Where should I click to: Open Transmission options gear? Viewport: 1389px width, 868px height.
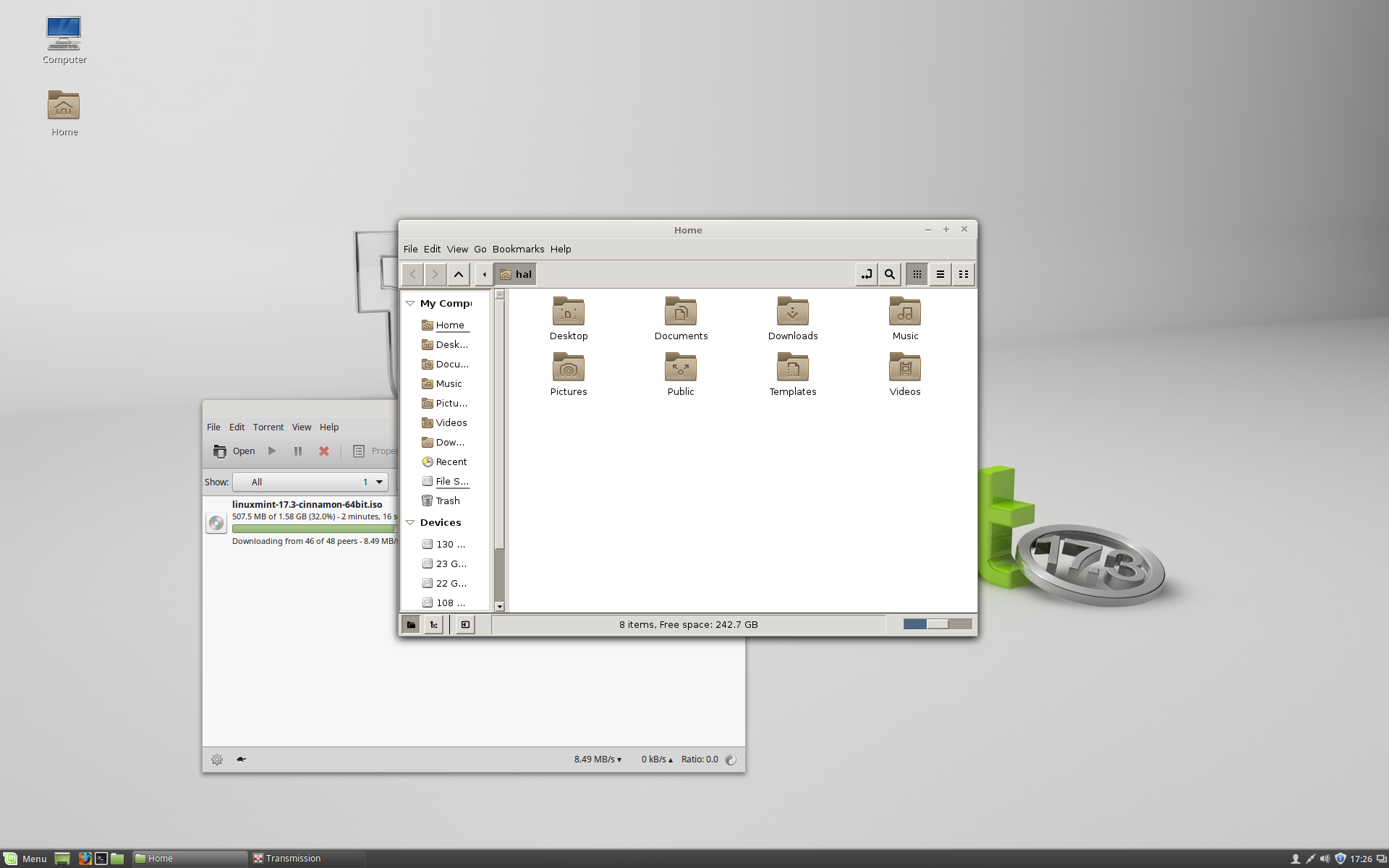tap(217, 759)
